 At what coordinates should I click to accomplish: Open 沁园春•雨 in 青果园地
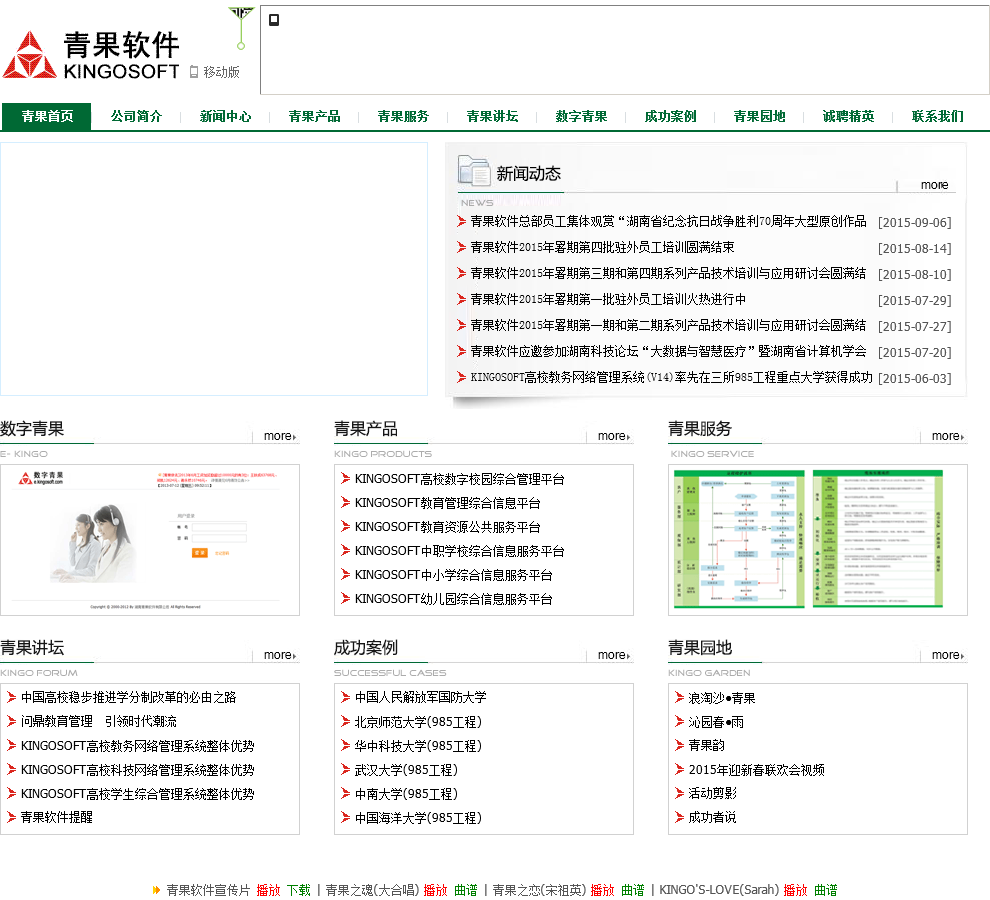716,722
